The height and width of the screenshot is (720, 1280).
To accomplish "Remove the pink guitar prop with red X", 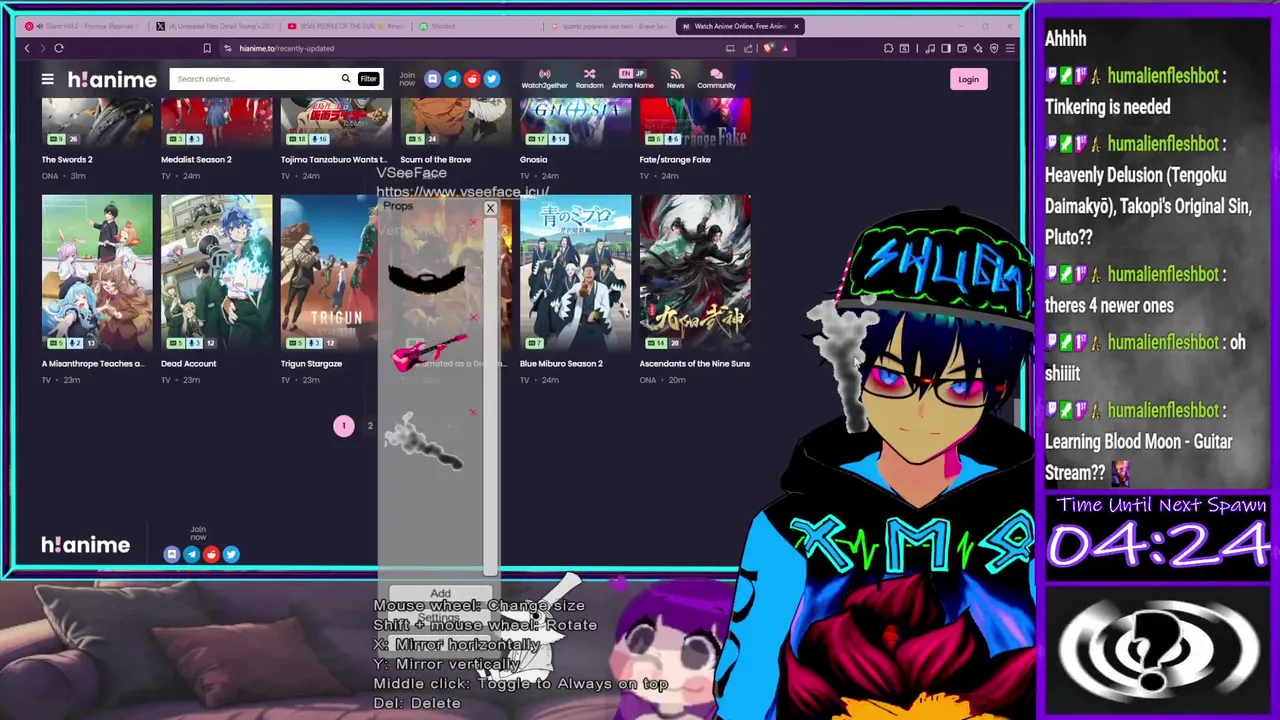I will [x=473, y=318].
